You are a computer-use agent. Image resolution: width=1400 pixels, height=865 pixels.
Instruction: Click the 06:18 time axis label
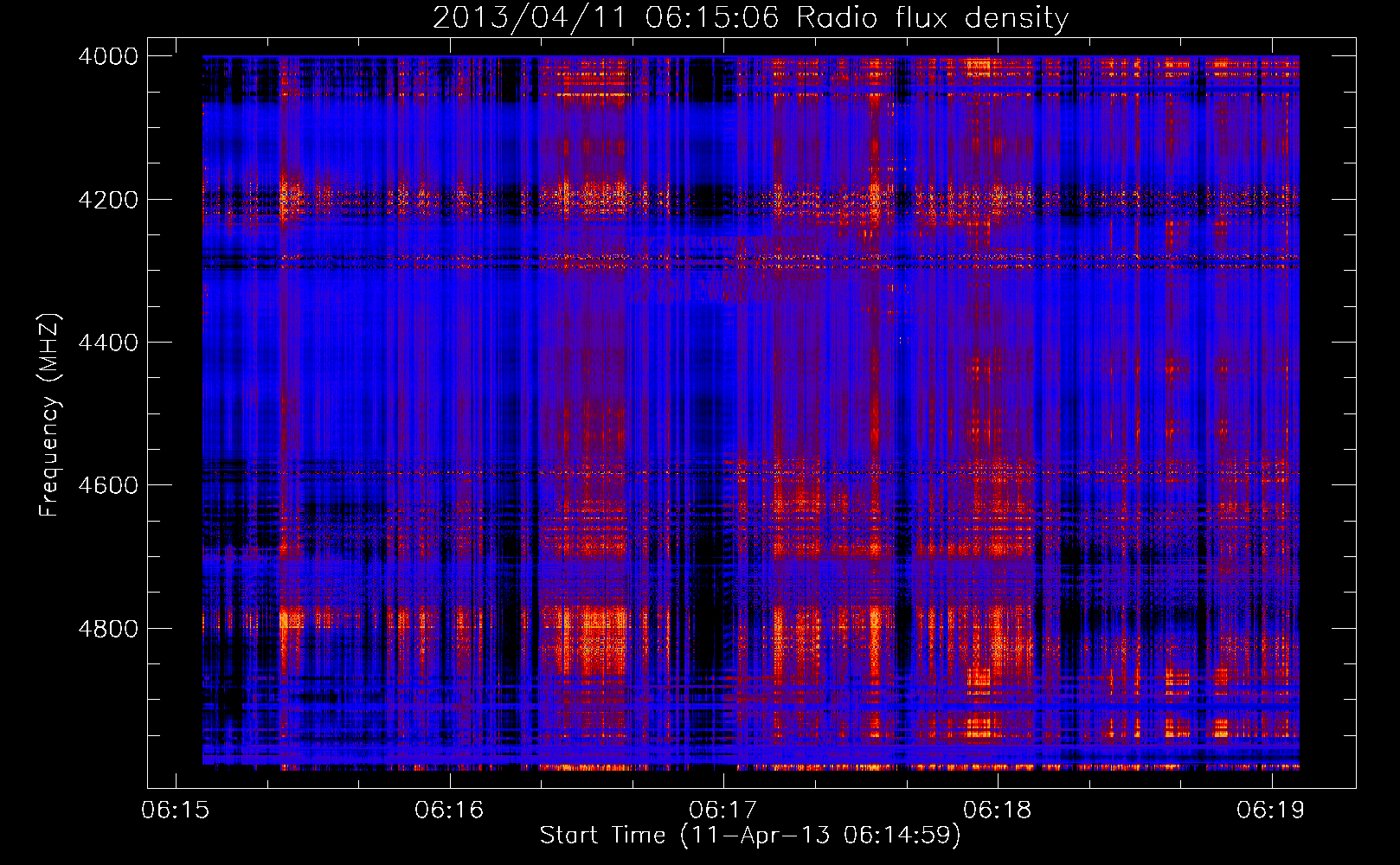click(x=998, y=810)
